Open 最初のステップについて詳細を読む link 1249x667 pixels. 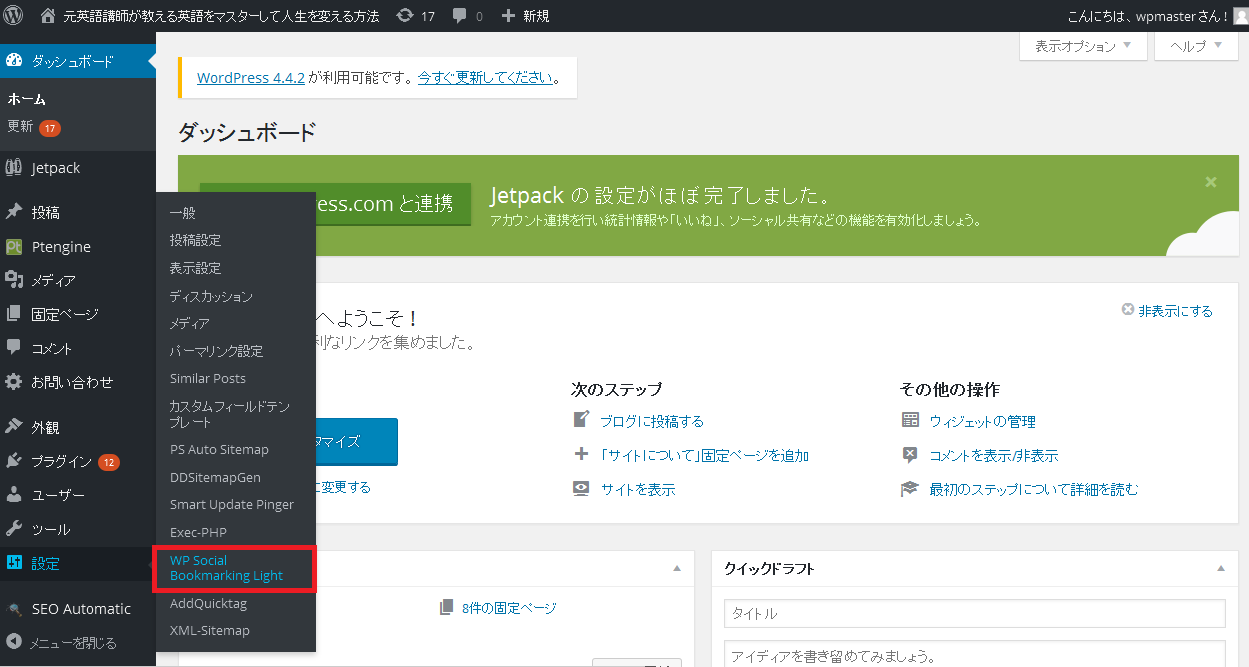1034,489
